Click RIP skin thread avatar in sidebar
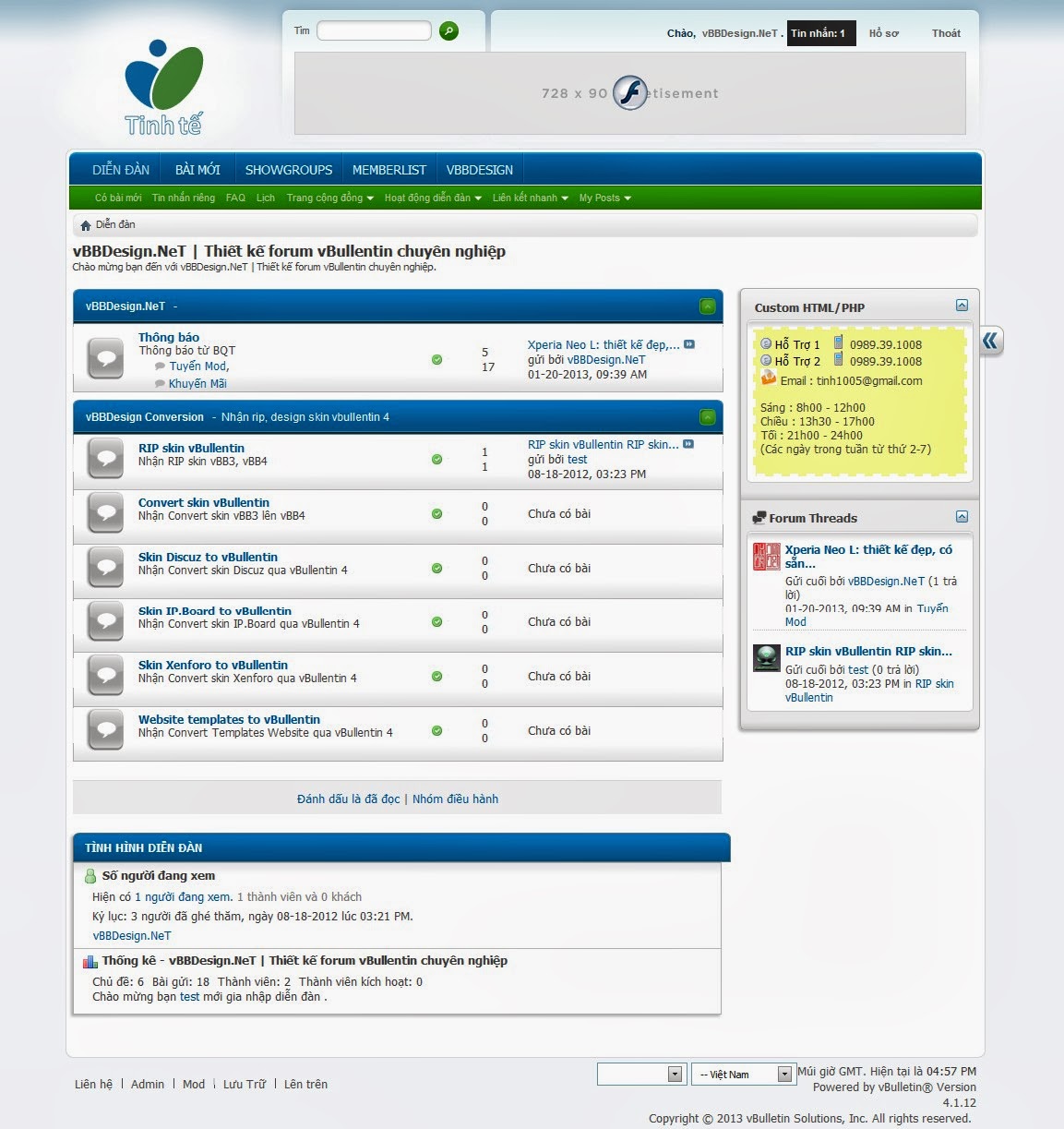The height and width of the screenshot is (1129, 1064). tap(767, 657)
